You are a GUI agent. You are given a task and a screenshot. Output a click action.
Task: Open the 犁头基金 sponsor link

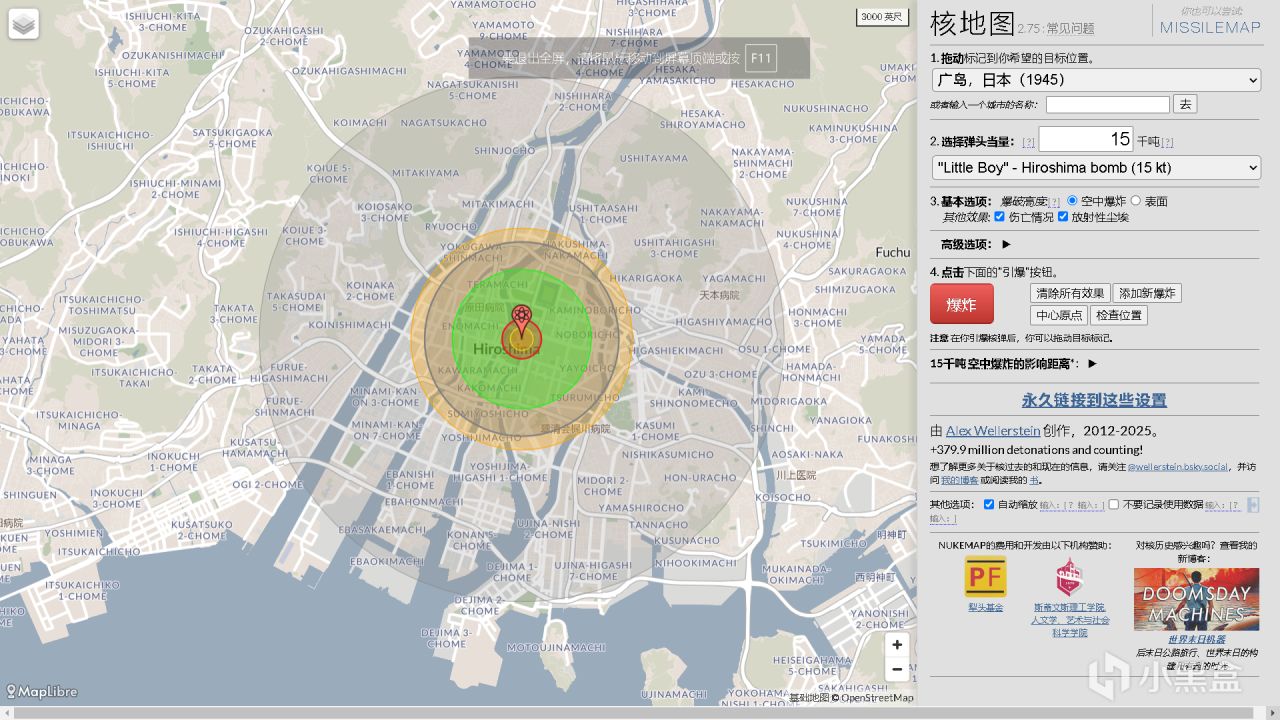[x=985, y=607]
